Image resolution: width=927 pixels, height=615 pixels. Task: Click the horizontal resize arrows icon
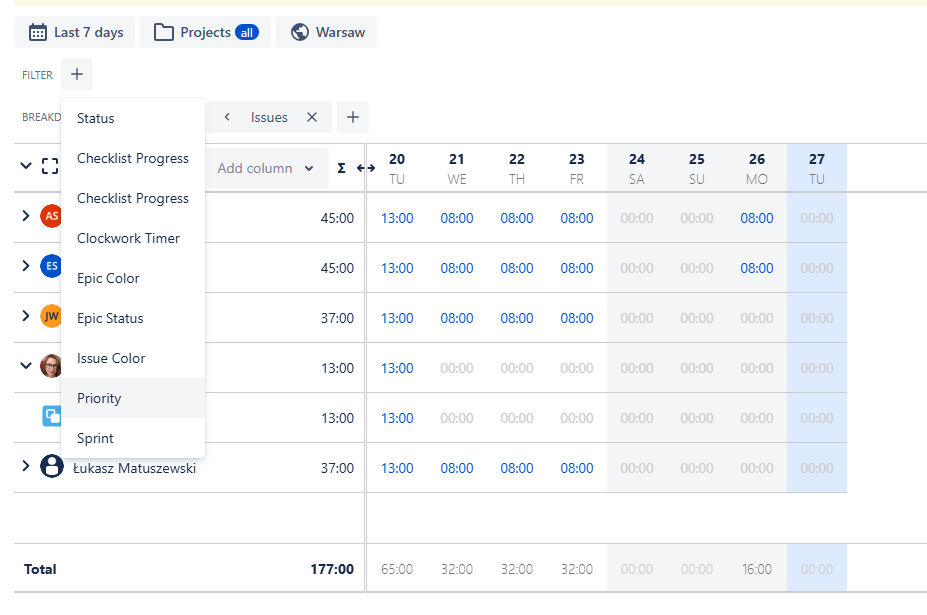pyautogui.click(x=366, y=168)
